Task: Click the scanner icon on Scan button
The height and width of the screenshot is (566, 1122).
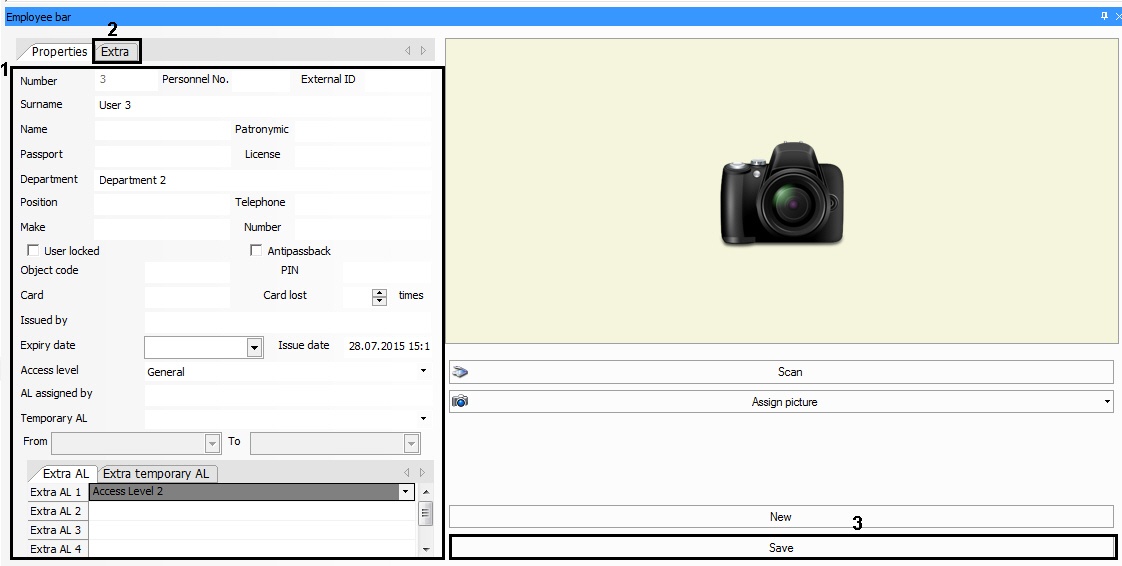Action: 460,372
